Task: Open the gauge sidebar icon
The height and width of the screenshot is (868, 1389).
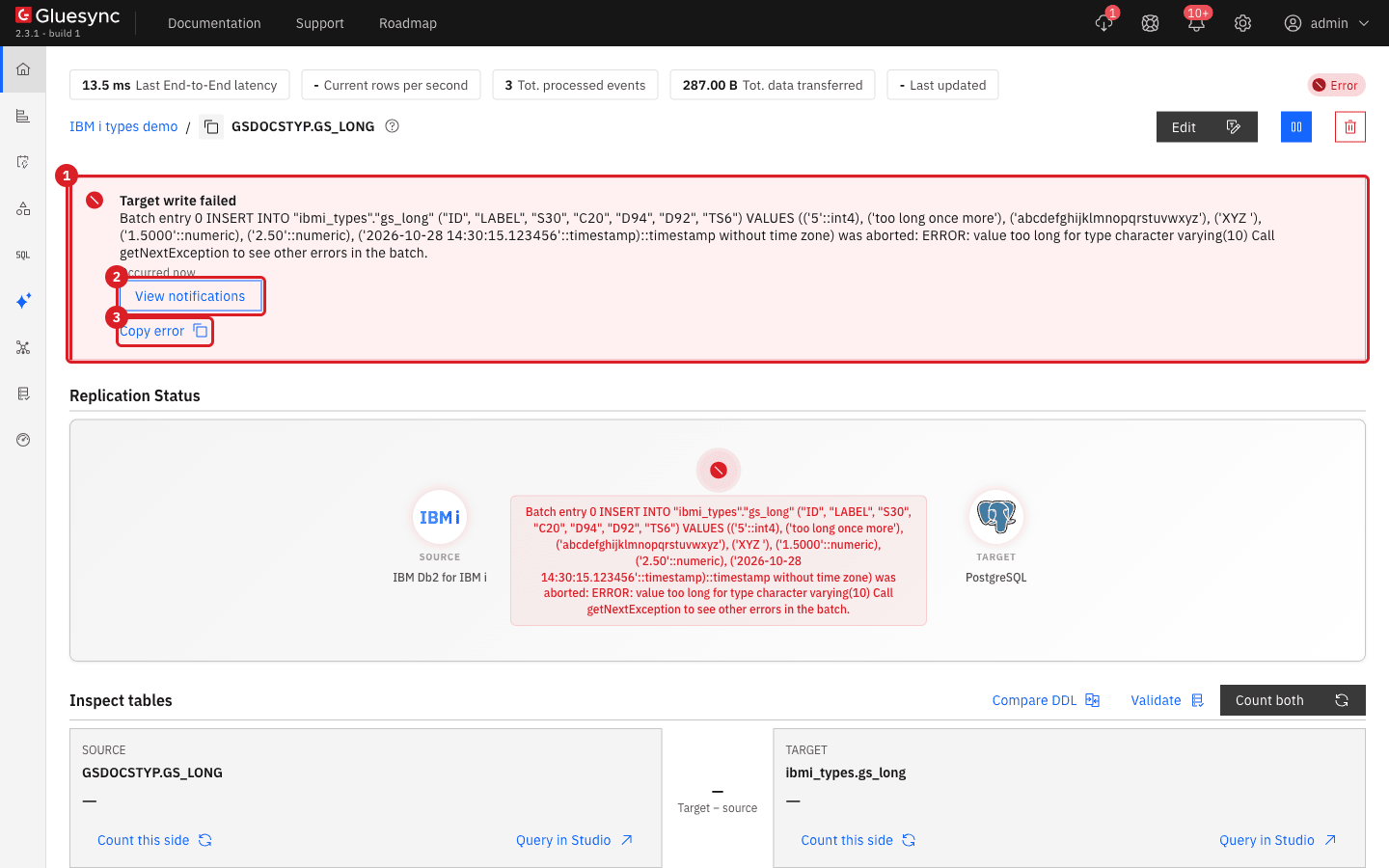Action: coord(23,440)
